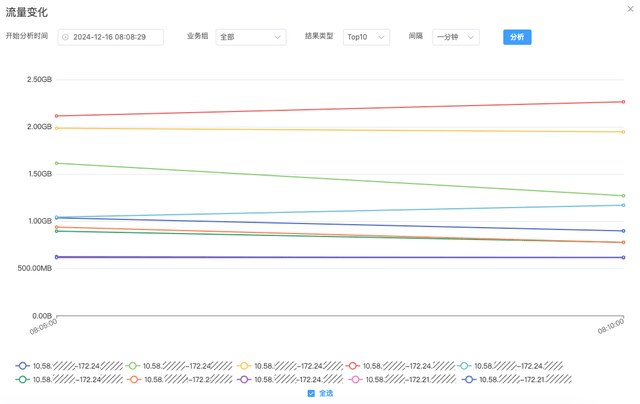
Task: Click the 500.00MB axis label
Action: [35, 269]
